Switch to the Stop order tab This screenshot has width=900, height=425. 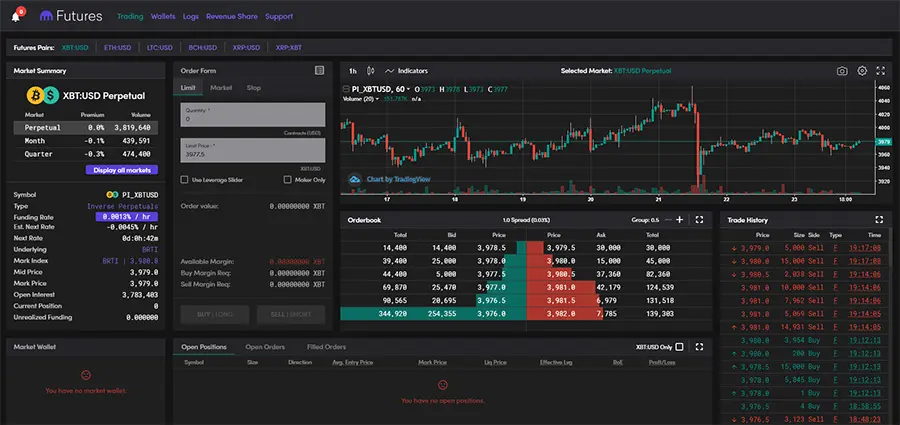(253, 88)
